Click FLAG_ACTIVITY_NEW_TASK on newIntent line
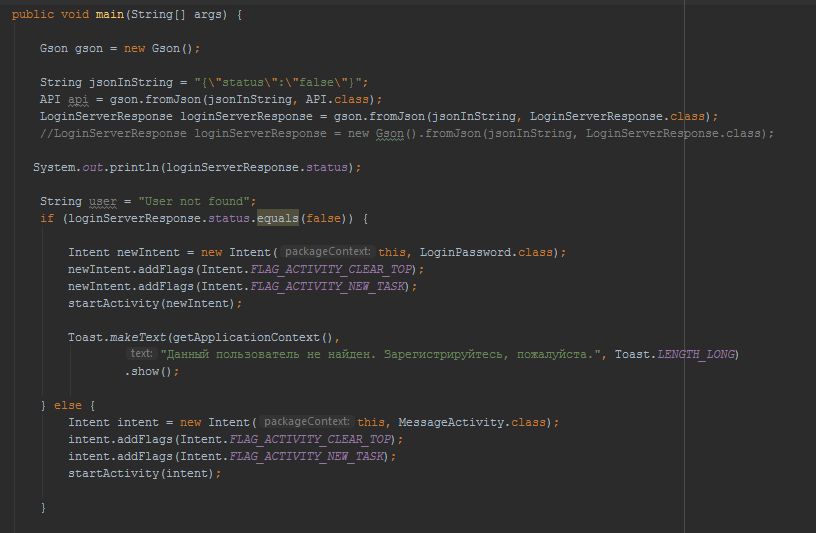 327,286
